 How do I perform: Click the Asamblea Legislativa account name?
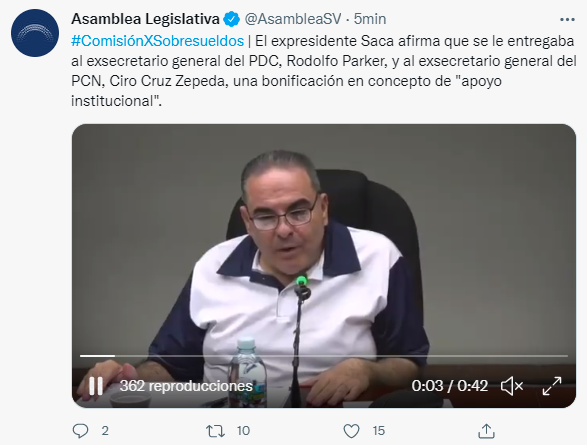pos(145,19)
